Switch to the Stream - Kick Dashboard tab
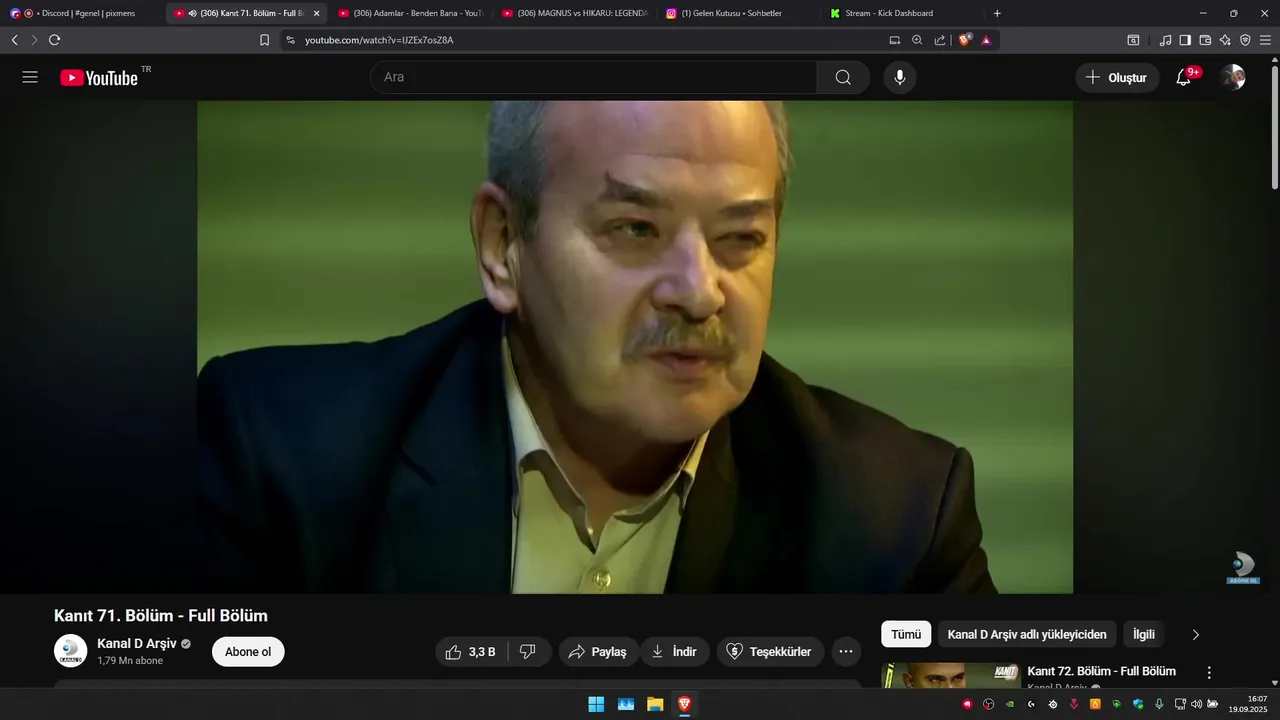The width and height of the screenshot is (1280, 720). tap(901, 13)
